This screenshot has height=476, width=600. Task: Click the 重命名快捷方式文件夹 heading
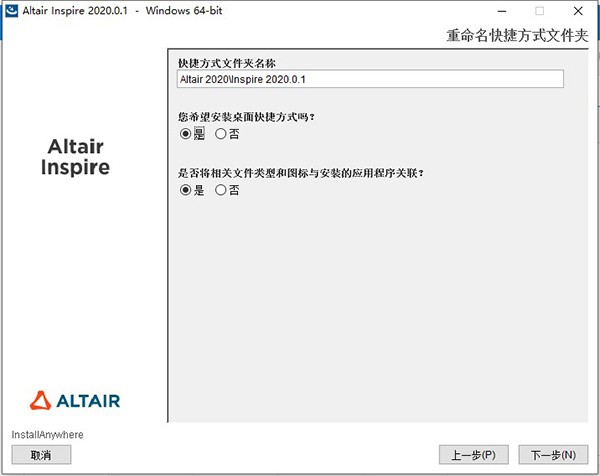pyautogui.click(x=517, y=37)
